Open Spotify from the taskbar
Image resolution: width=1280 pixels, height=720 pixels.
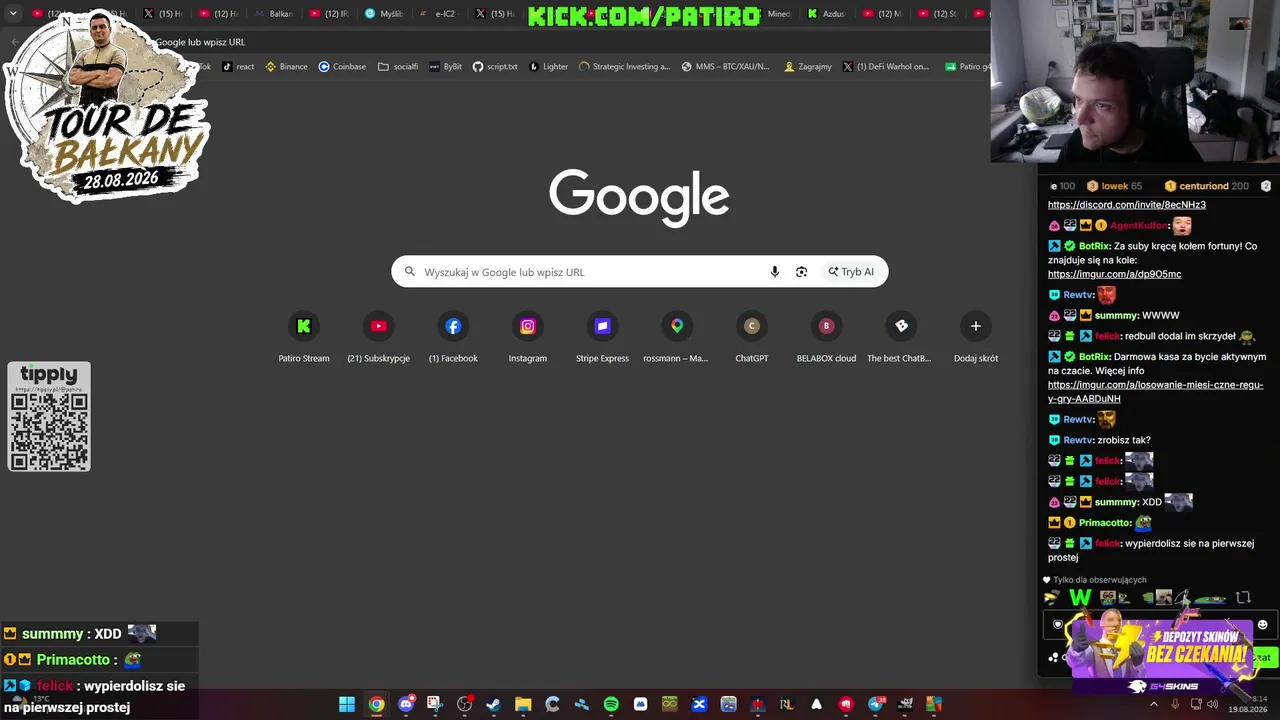point(611,705)
